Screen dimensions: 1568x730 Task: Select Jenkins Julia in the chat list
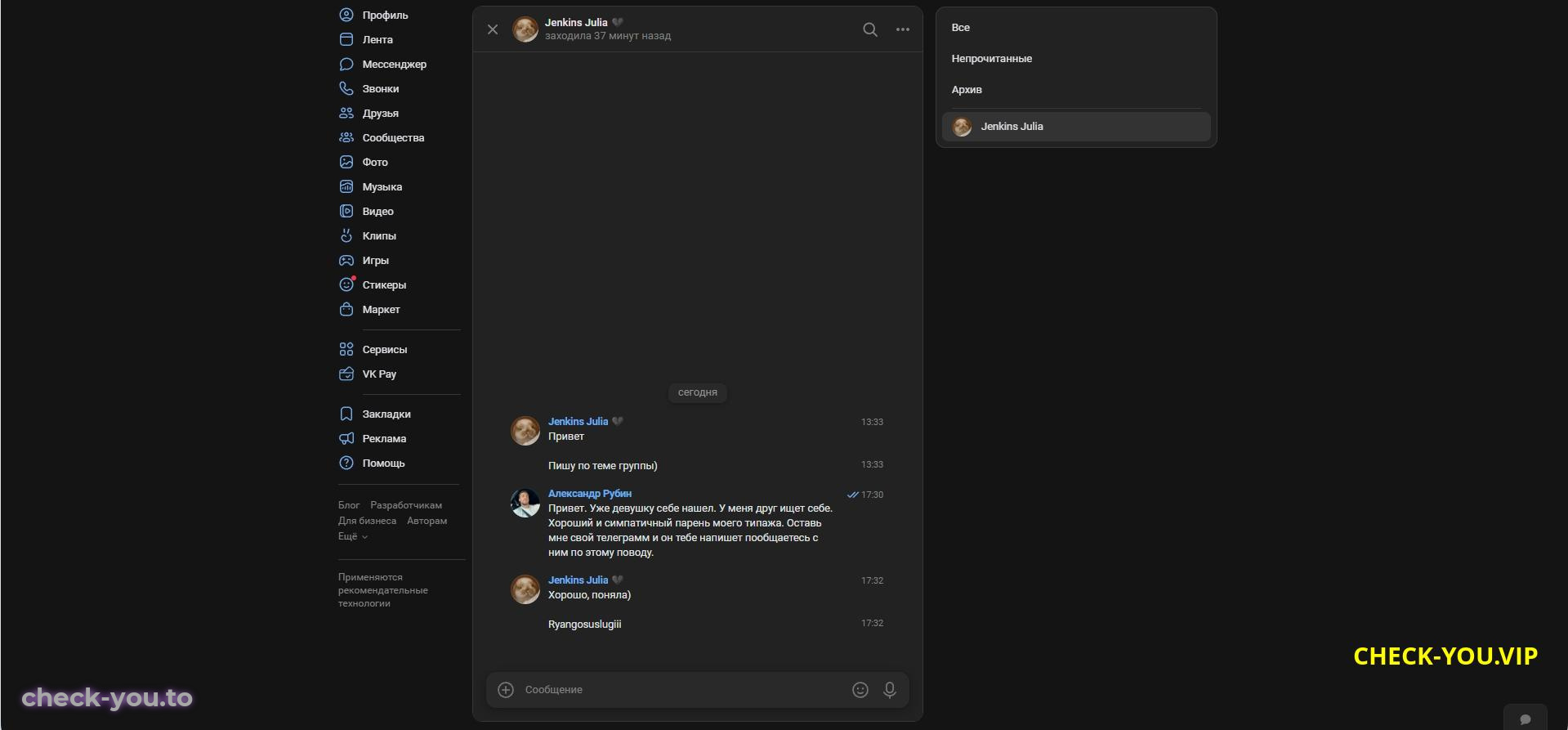point(1076,127)
